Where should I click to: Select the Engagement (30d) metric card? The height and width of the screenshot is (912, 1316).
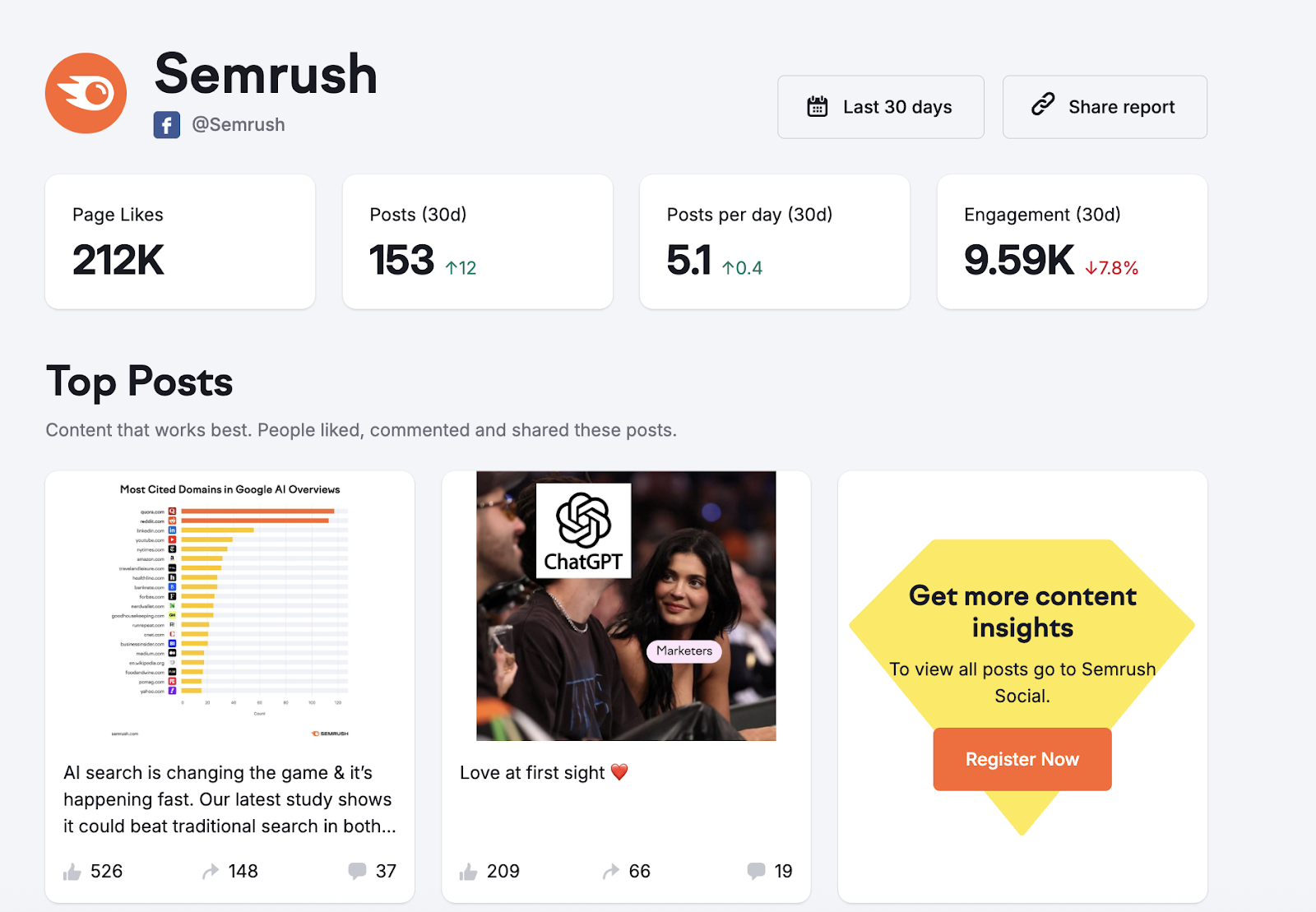(1072, 242)
